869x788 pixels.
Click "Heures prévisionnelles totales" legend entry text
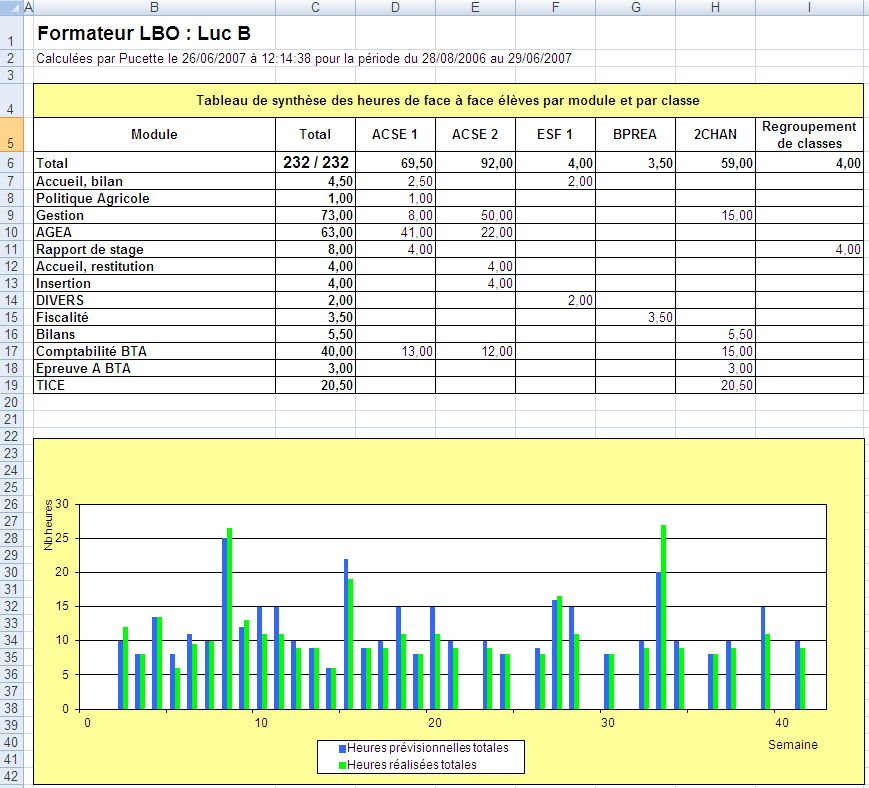coord(427,748)
